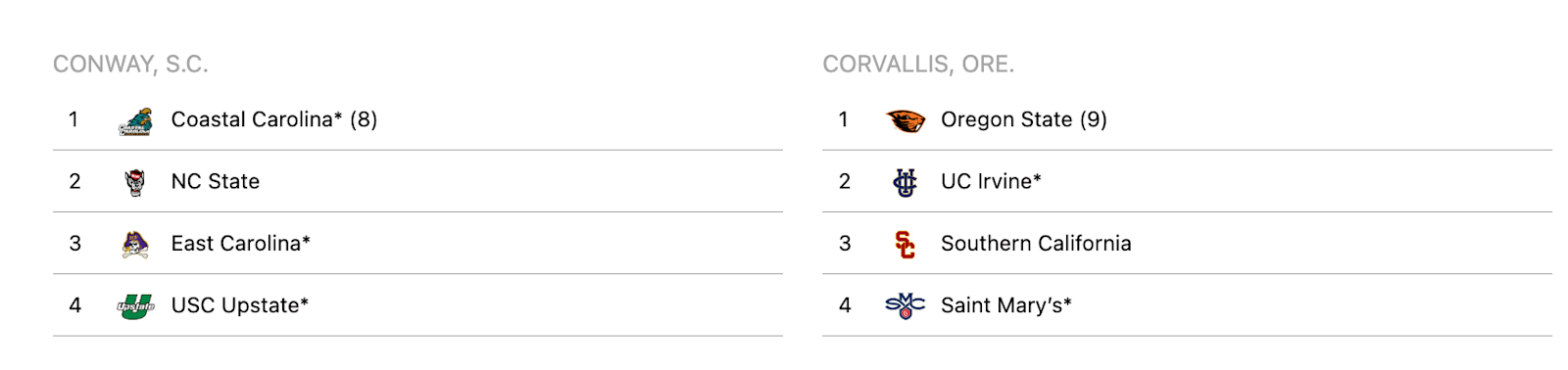Open the NC State team link
1568x370 pixels.
[216, 181]
